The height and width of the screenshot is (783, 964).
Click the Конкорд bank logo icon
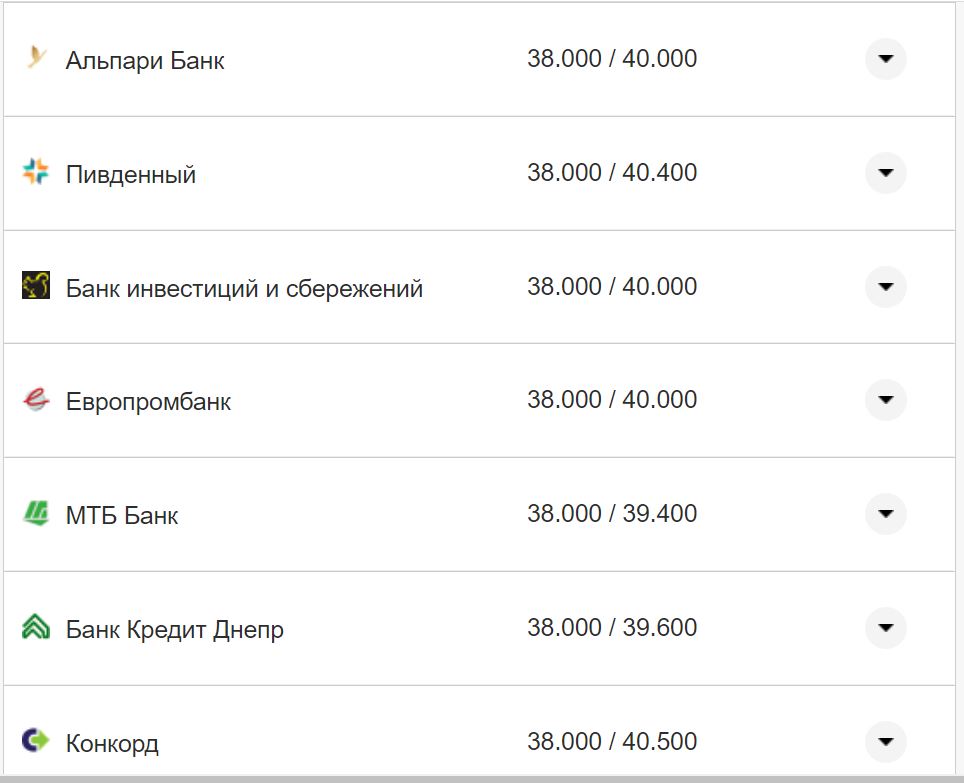[36, 741]
